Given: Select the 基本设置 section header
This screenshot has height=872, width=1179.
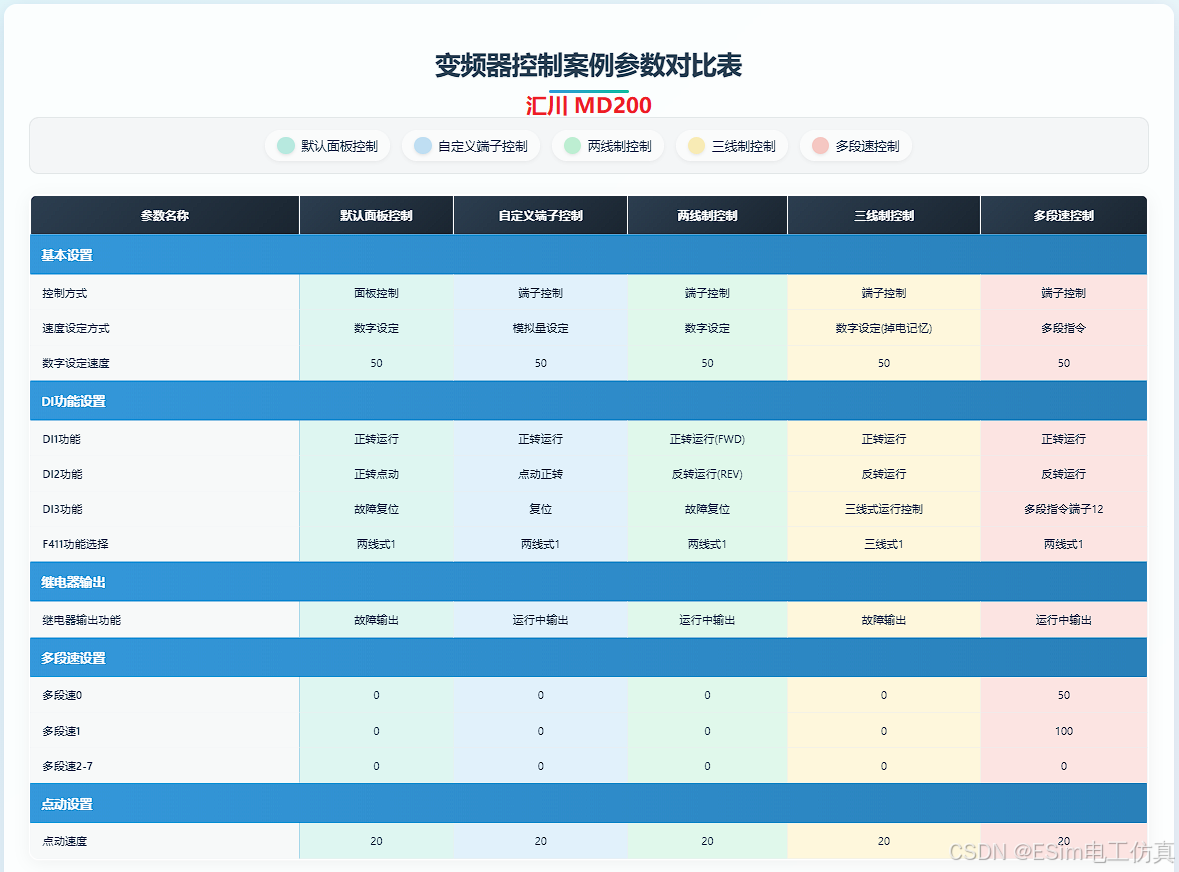Looking at the screenshot, I should coord(589,255).
